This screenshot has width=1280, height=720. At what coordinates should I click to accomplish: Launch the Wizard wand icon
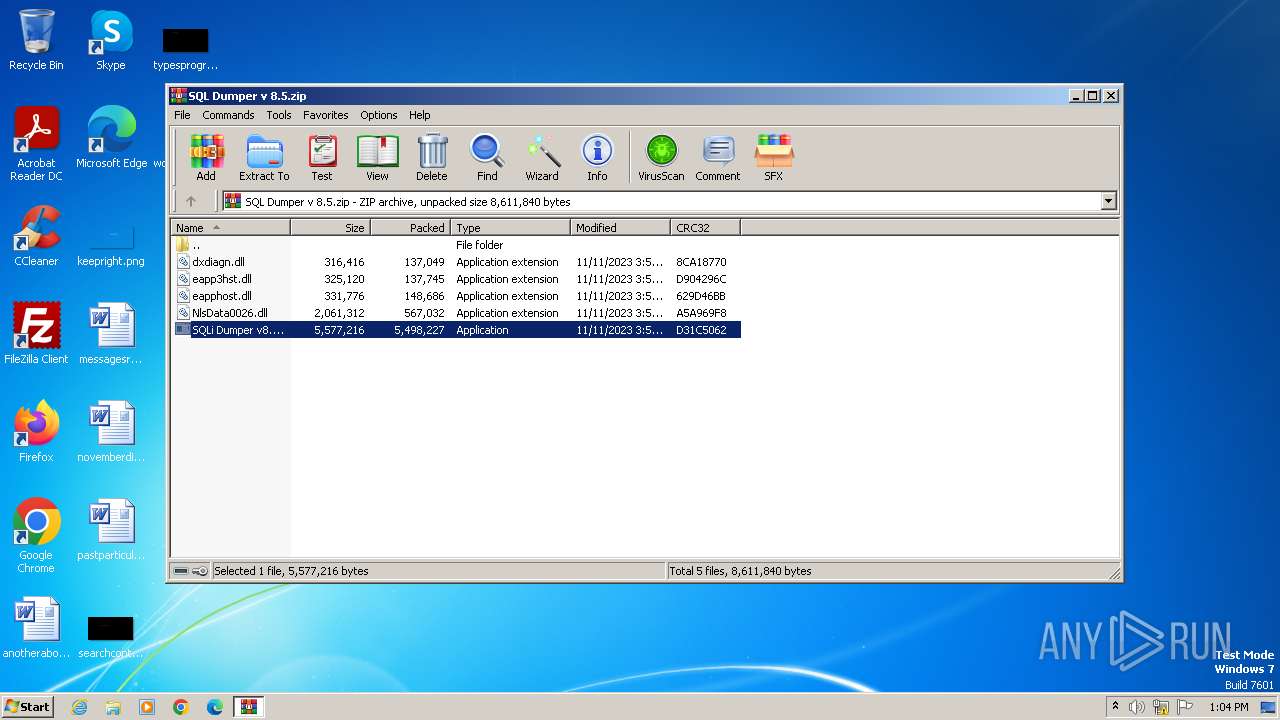click(x=542, y=158)
